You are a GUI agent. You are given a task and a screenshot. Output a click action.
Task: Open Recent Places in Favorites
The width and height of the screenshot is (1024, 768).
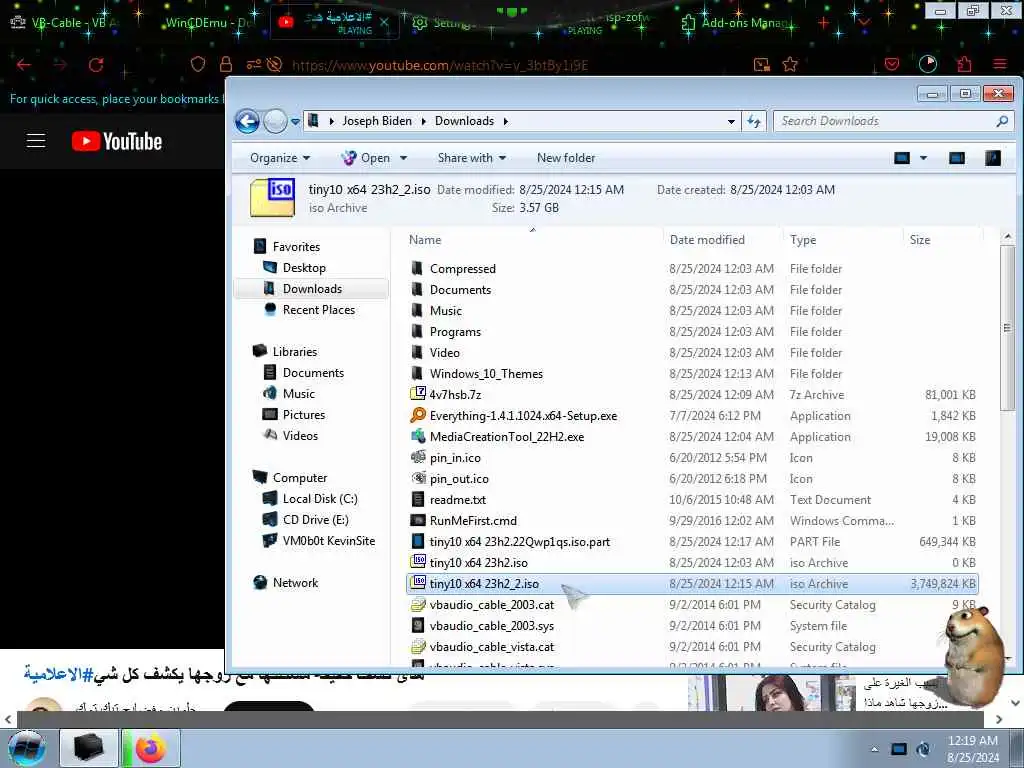318,310
